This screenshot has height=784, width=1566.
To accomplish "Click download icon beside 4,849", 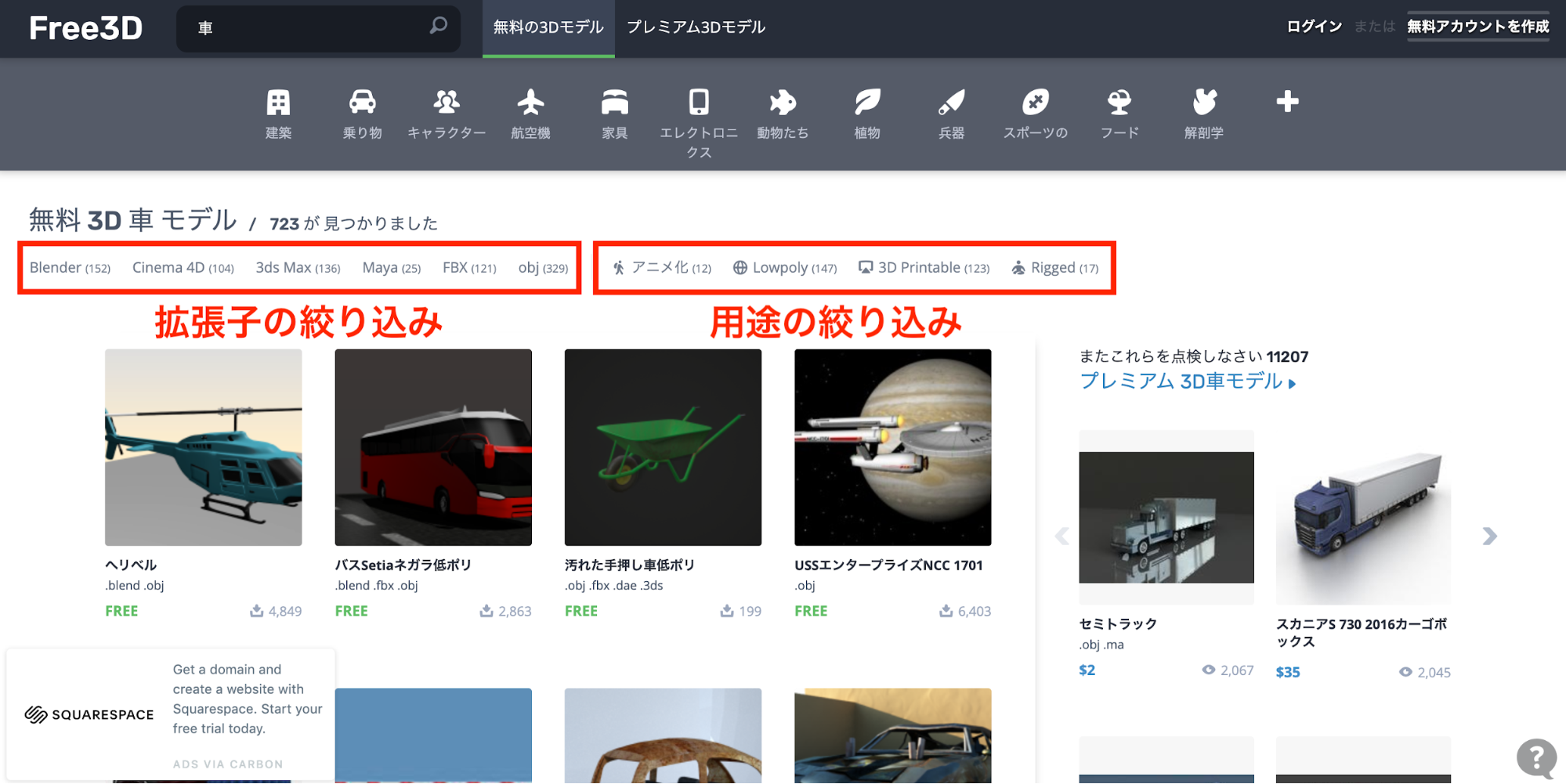I will click(256, 611).
